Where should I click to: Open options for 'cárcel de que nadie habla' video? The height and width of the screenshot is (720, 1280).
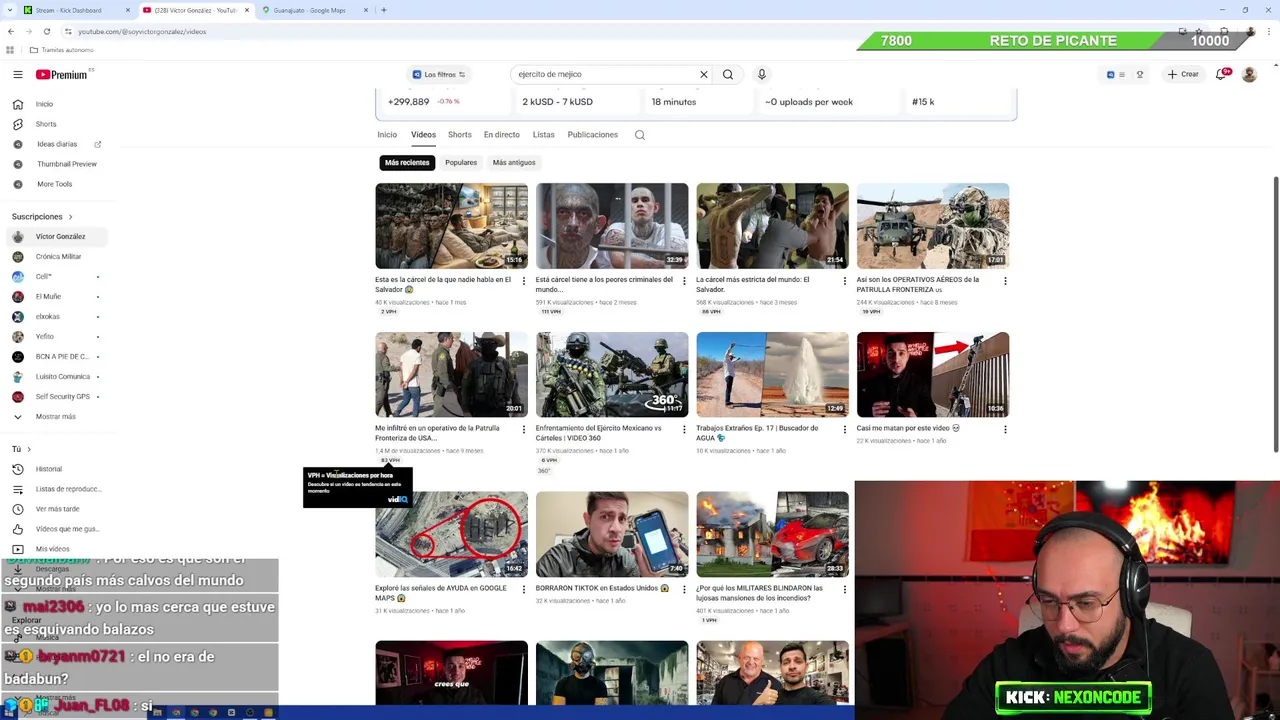[x=523, y=281]
